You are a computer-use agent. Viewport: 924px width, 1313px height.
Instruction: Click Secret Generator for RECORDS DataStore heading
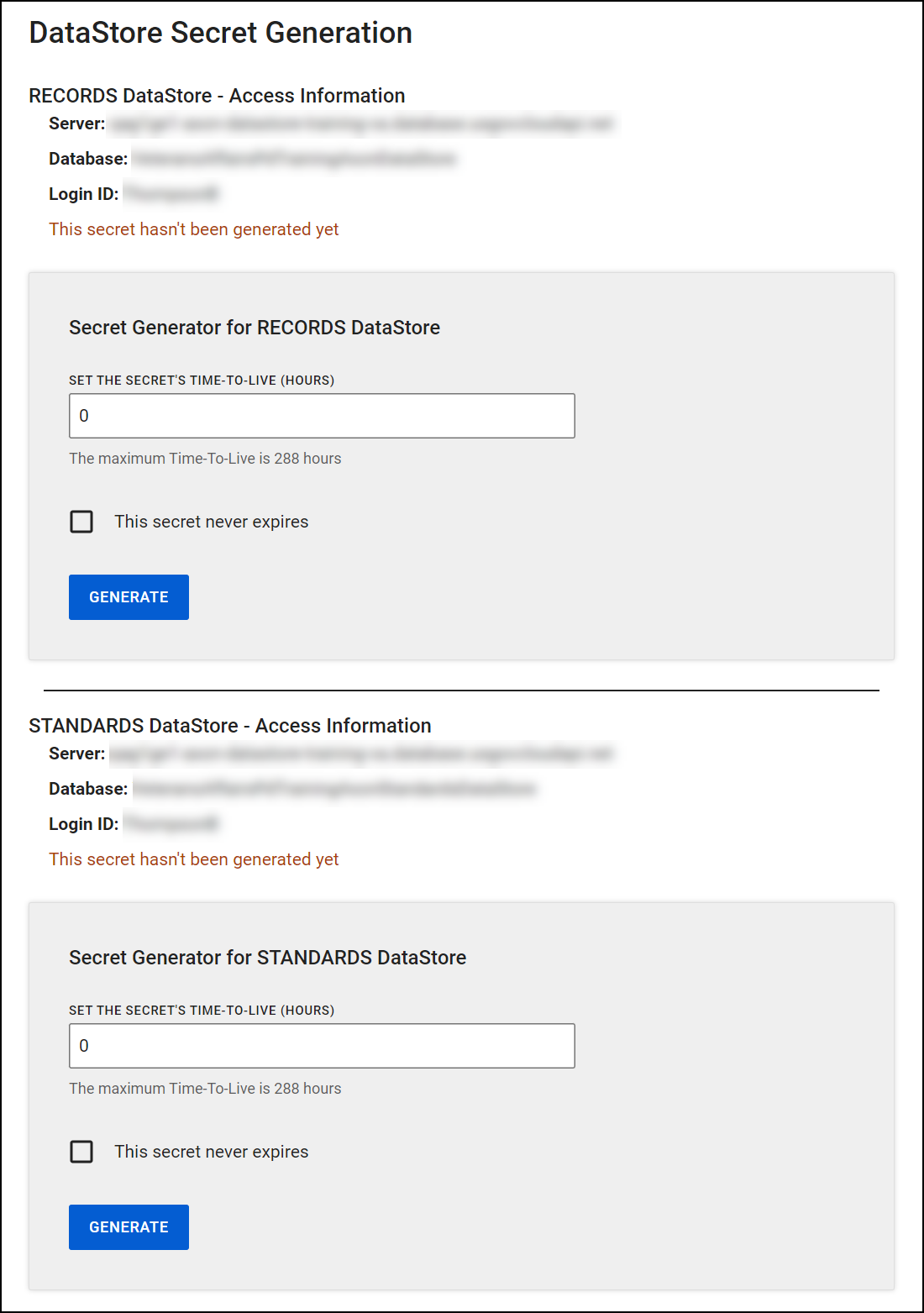click(255, 328)
